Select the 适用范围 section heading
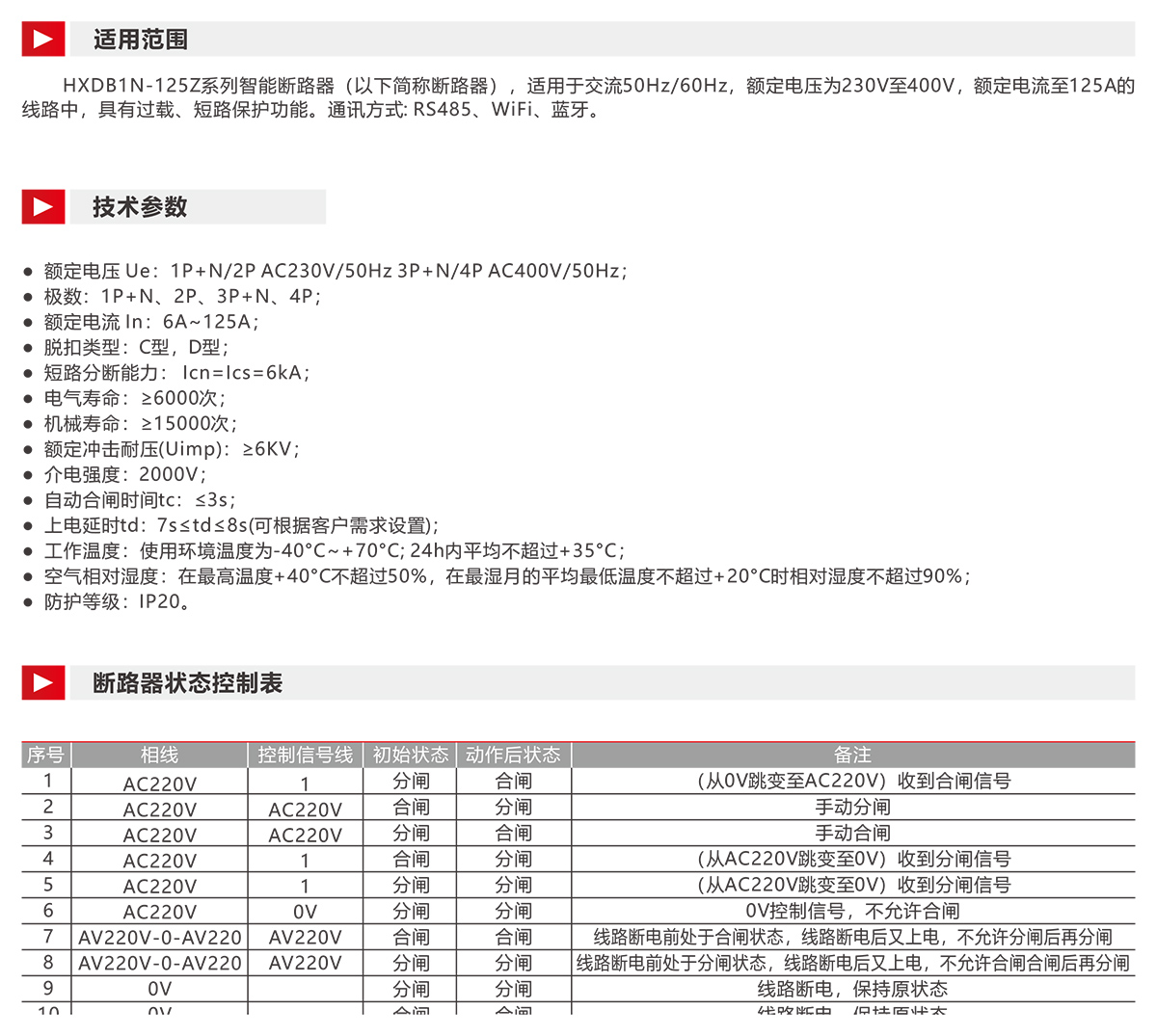Image resolution: width=1157 pixels, height=1036 pixels. (x=141, y=40)
